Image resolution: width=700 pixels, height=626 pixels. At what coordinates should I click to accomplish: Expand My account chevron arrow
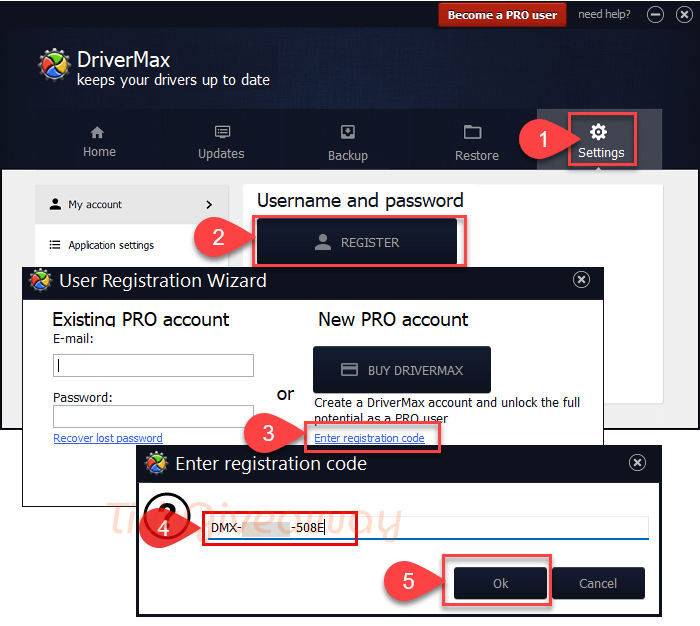coord(209,204)
